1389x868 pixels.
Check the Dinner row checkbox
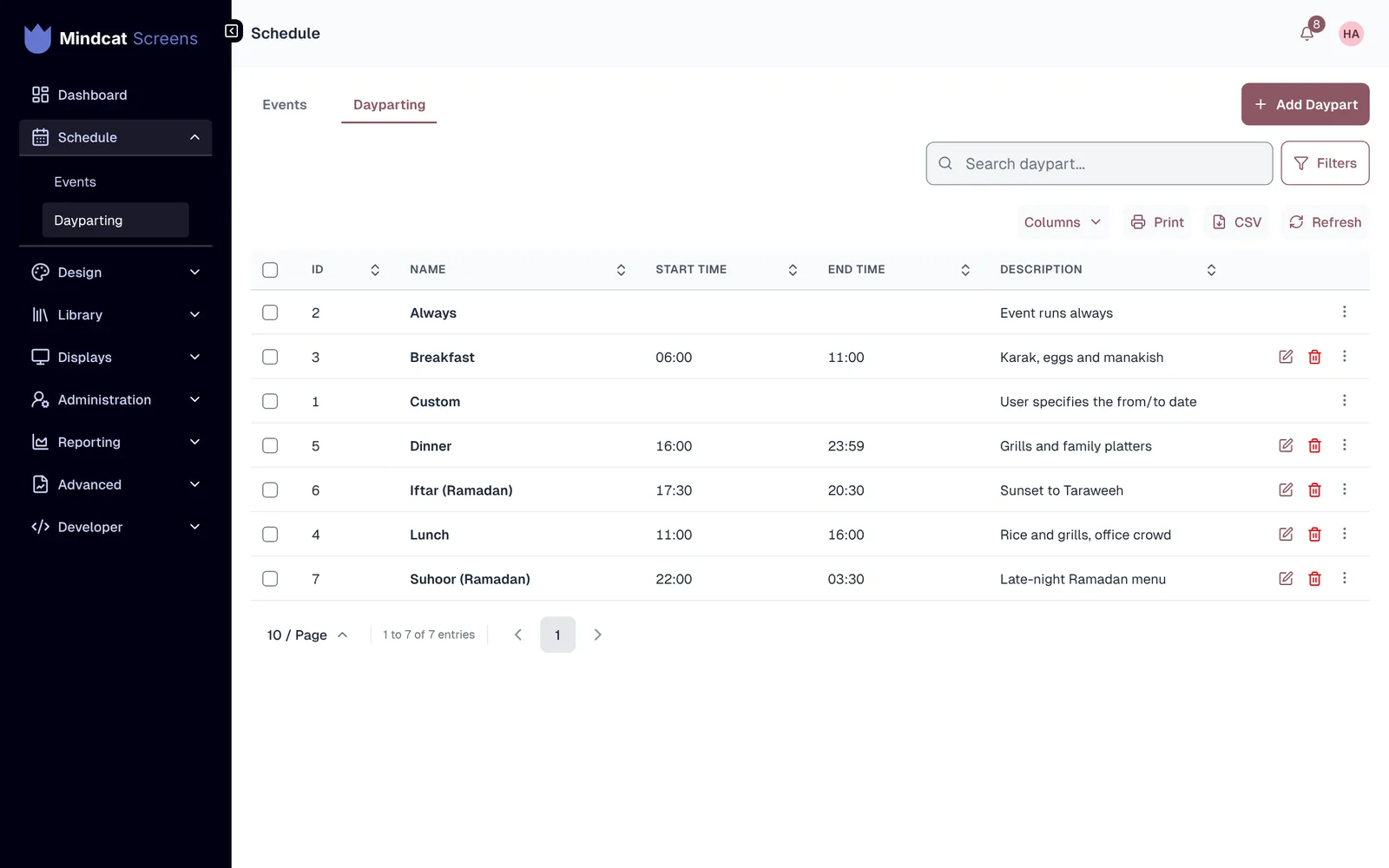click(x=270, y=445)
